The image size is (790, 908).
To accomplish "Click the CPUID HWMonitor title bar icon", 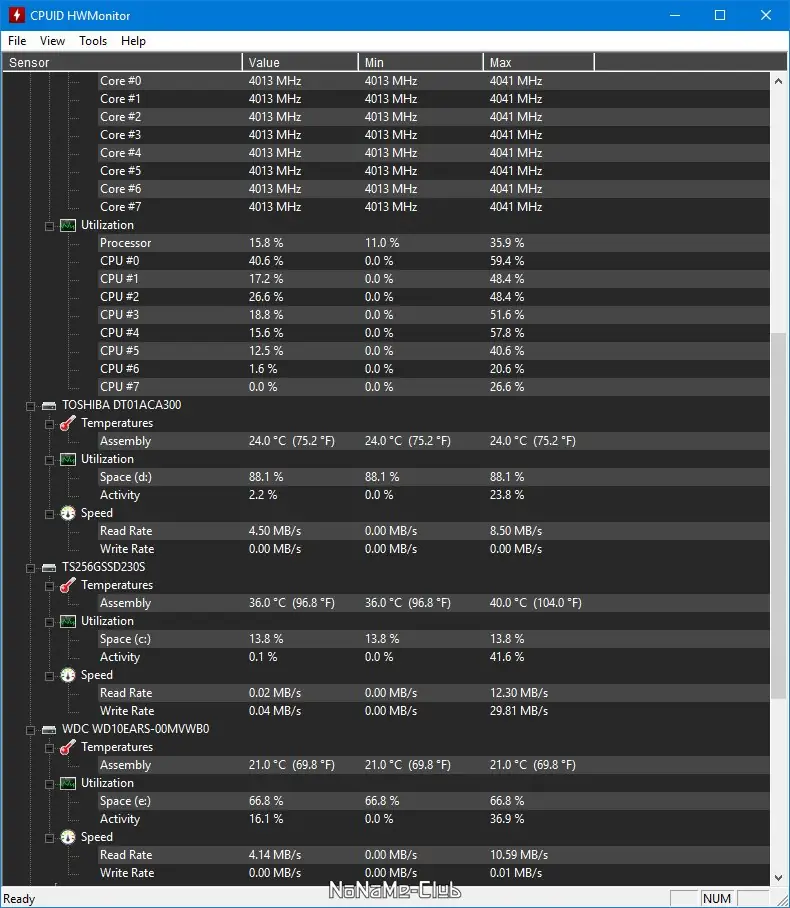I will 16,15.
